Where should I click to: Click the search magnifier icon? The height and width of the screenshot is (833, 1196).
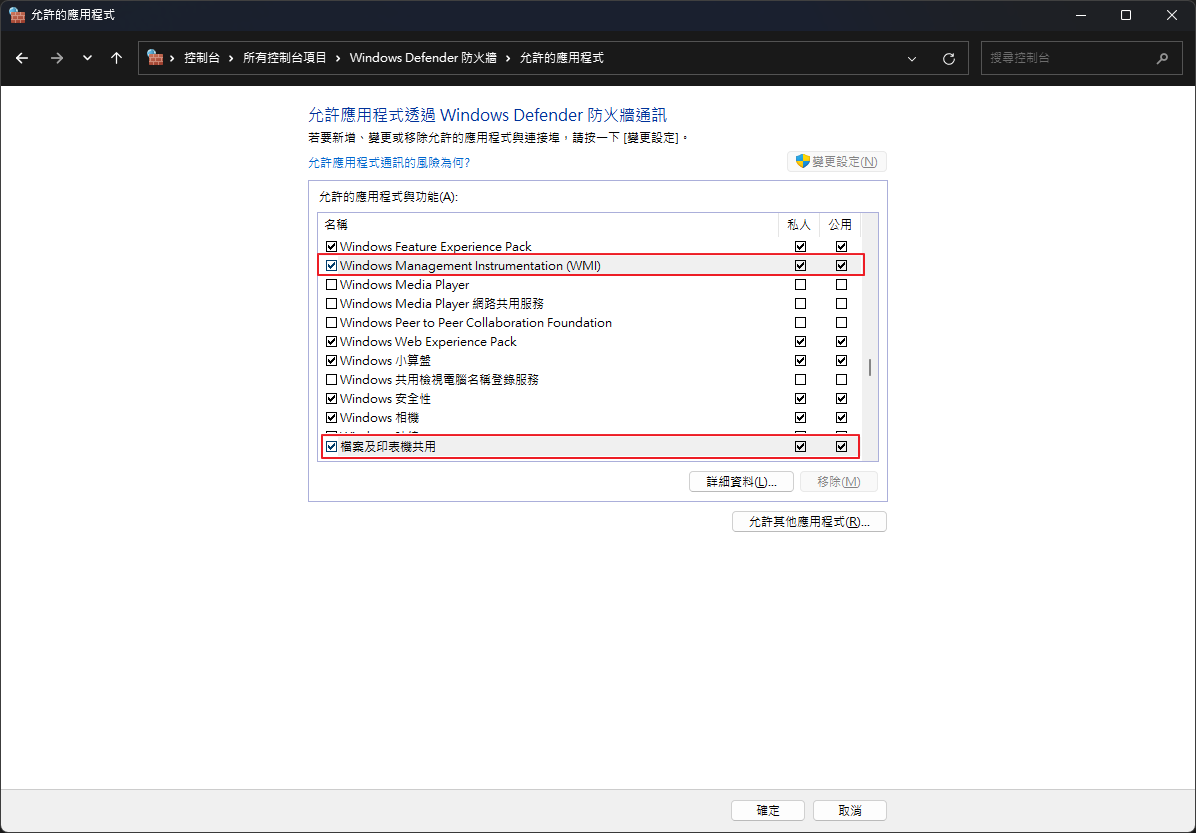click(x=1162, y=58)
